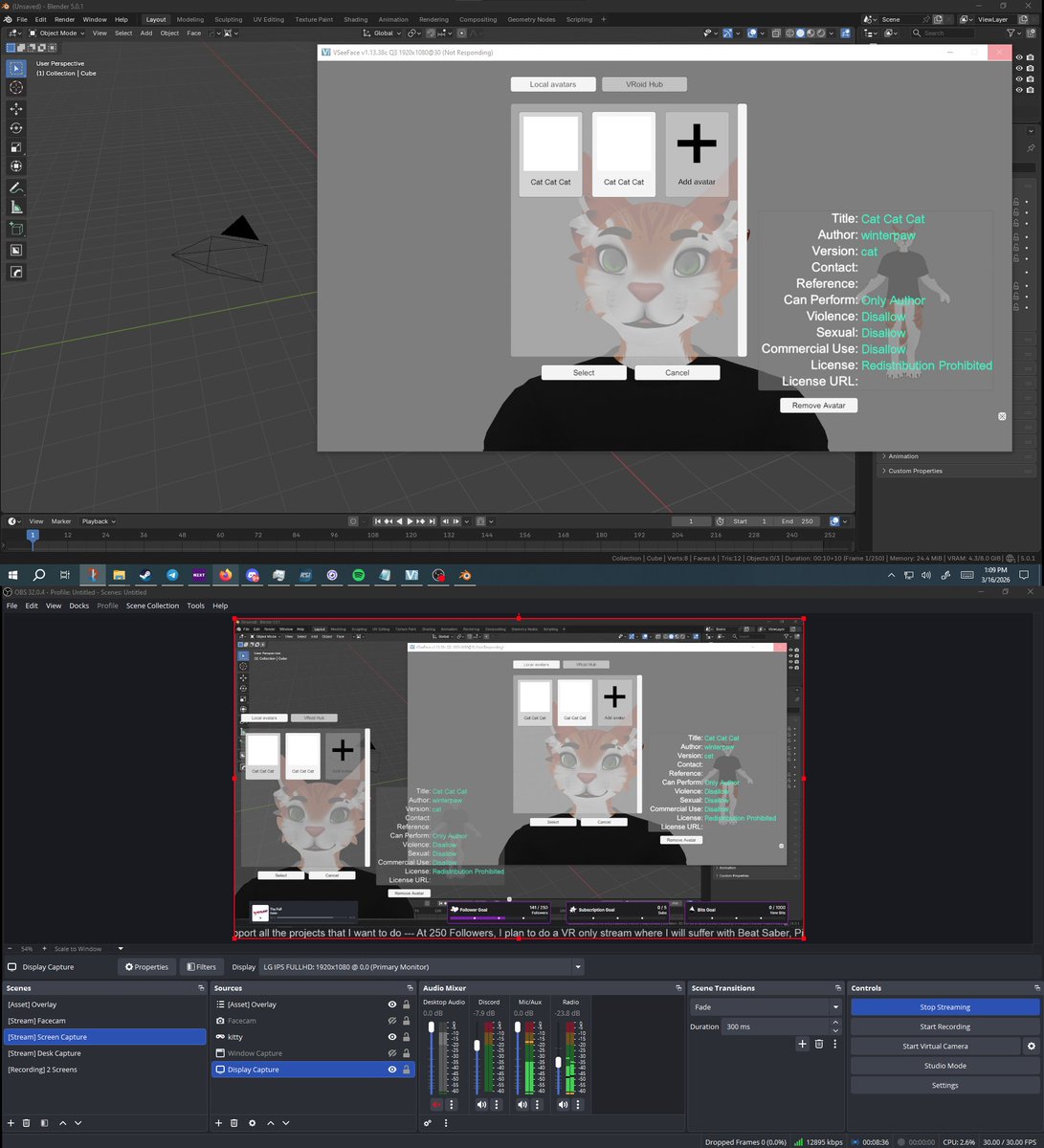Toggle visibility of [Asset] Overlay source
Image resolution: width=1044 pixels, height=1148 pixels.
[391, 1004]
